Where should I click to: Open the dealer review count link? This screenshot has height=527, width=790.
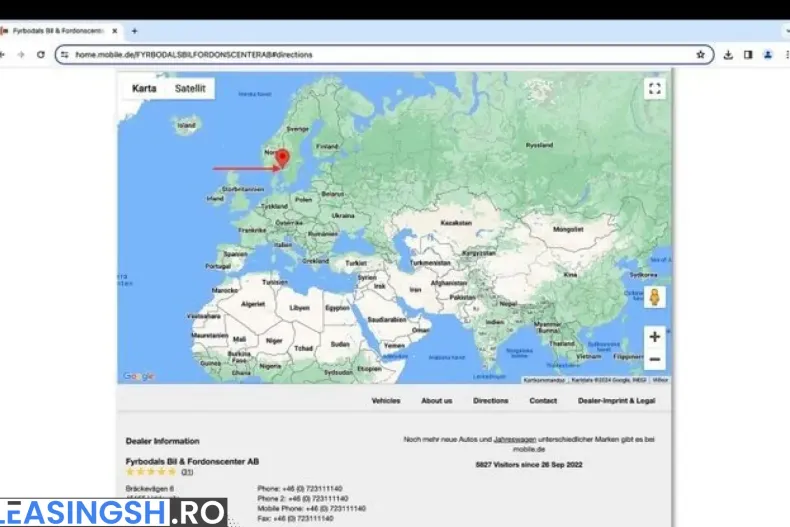tap(187, 472)
